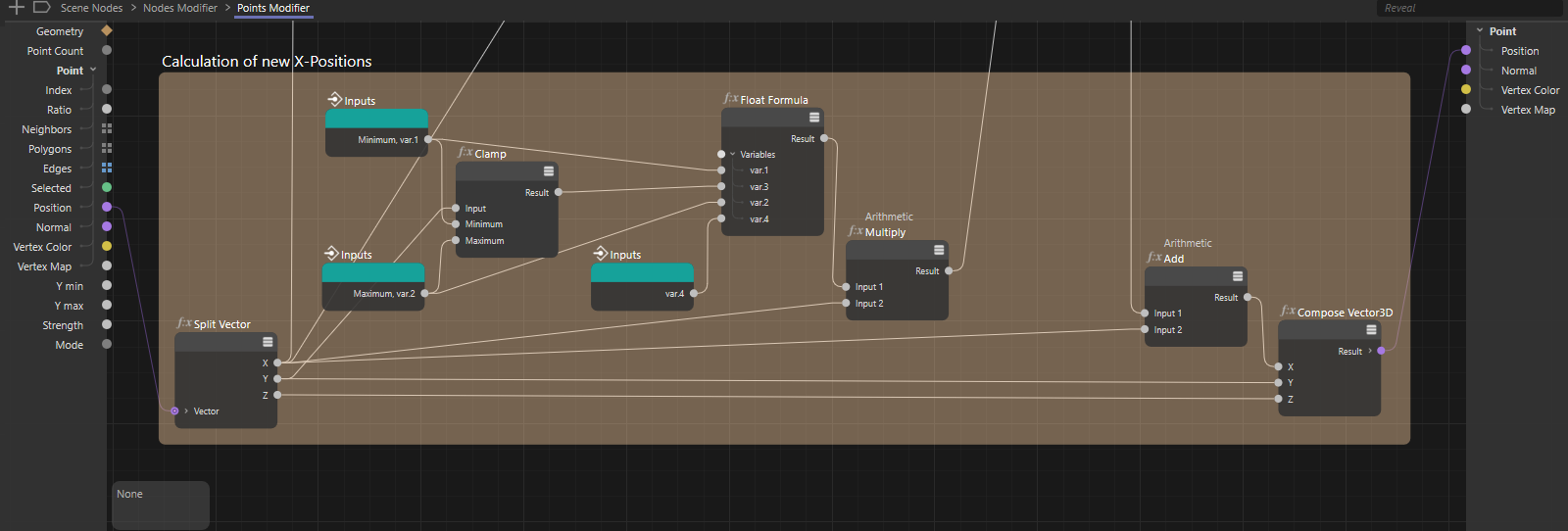This screenshot has height=531, width=1568.
Task: Click the group title Calculation of new X-Positions
Action: point(267,61)
